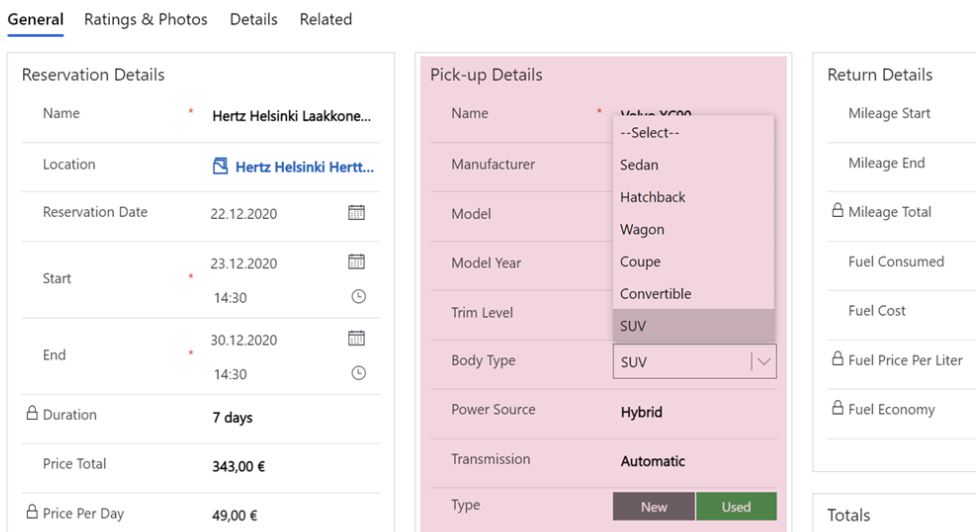976x532 pixels.
Task: Click the Reservation Details section heading
Action: (93, 75)
